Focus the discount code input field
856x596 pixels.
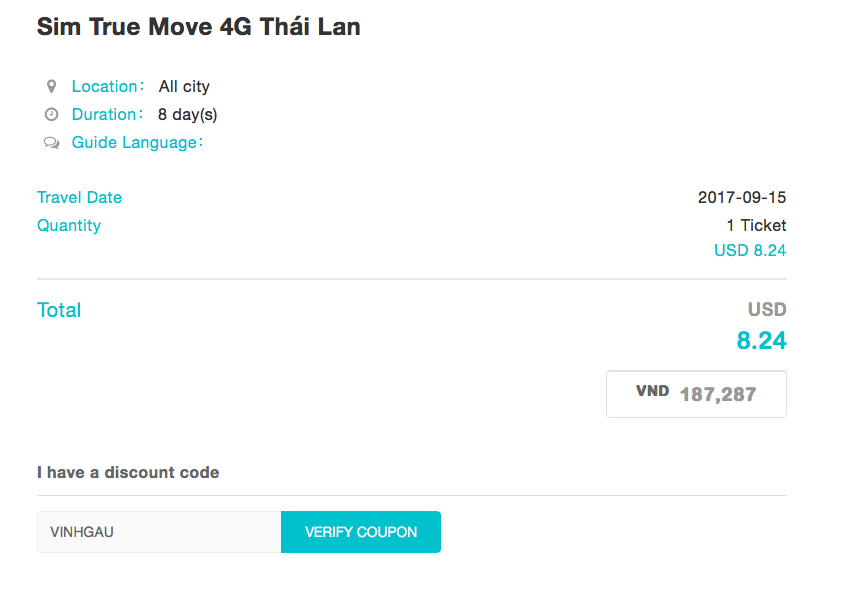coord(159,532)
